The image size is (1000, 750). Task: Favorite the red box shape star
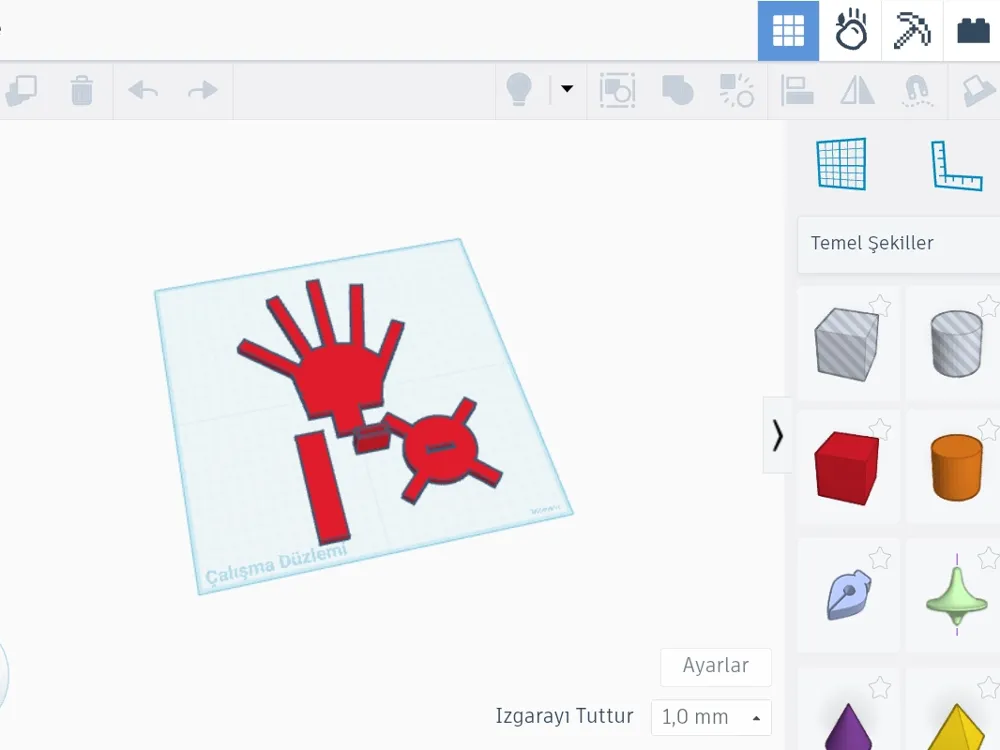[x=880, y=430]
